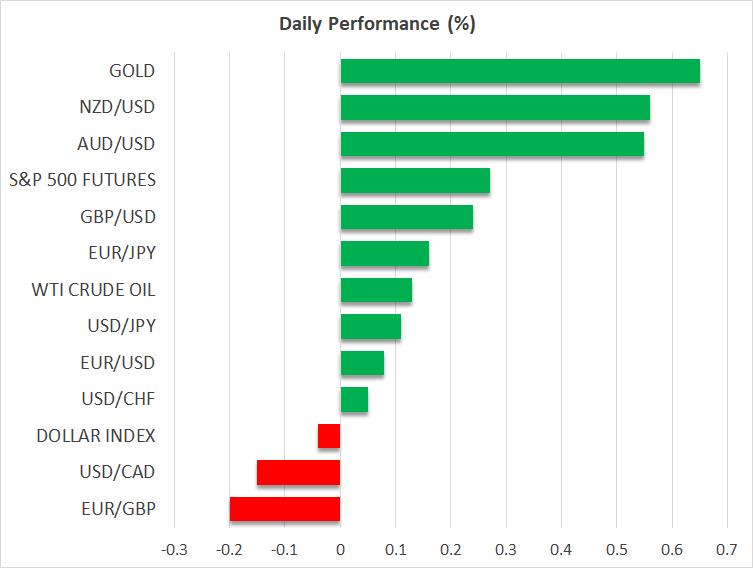Click the GOLD axis label
The image size is (753, 568).
click(133, 71)
